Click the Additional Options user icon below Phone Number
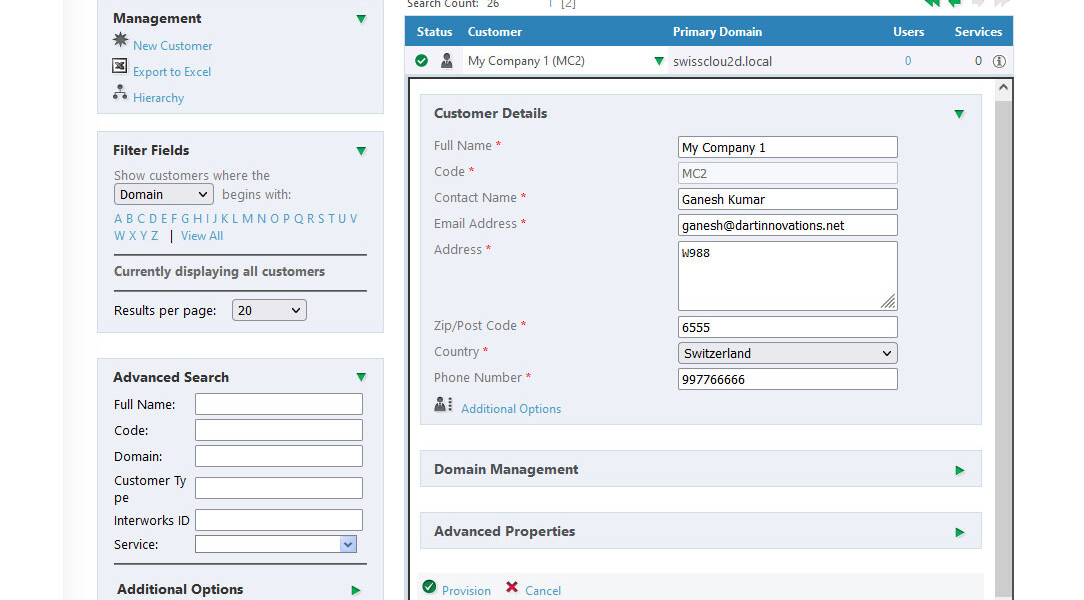The height and width of the screenshot is (600, 1084). click(442, 404)
